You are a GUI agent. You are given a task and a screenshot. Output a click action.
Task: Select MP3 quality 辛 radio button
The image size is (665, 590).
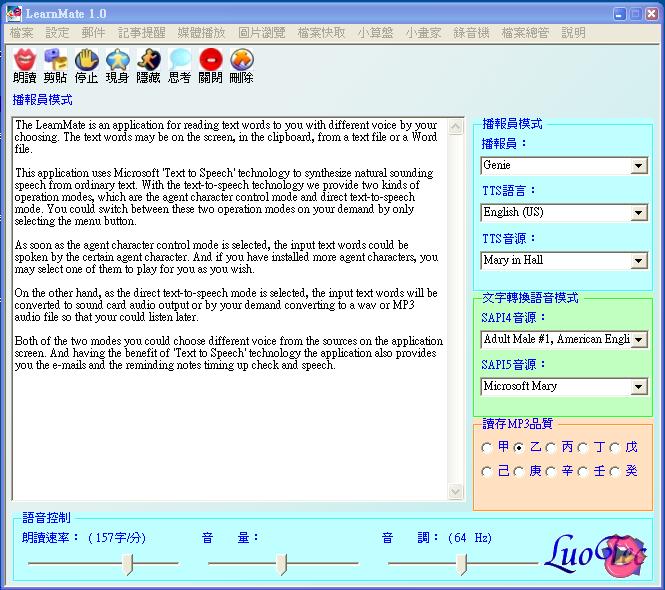[551, 472]
